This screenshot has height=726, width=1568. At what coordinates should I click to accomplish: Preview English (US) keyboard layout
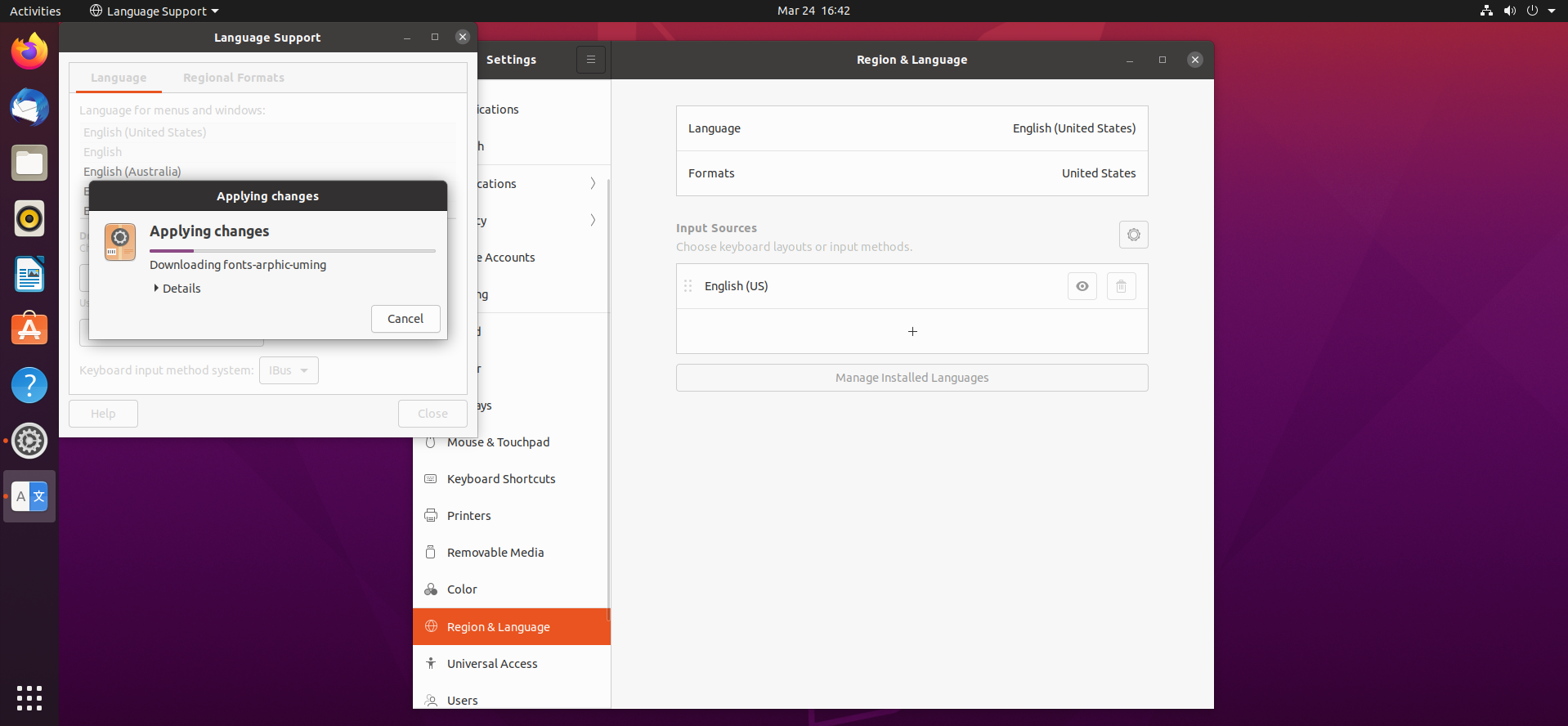click(x=1082, y=286)
